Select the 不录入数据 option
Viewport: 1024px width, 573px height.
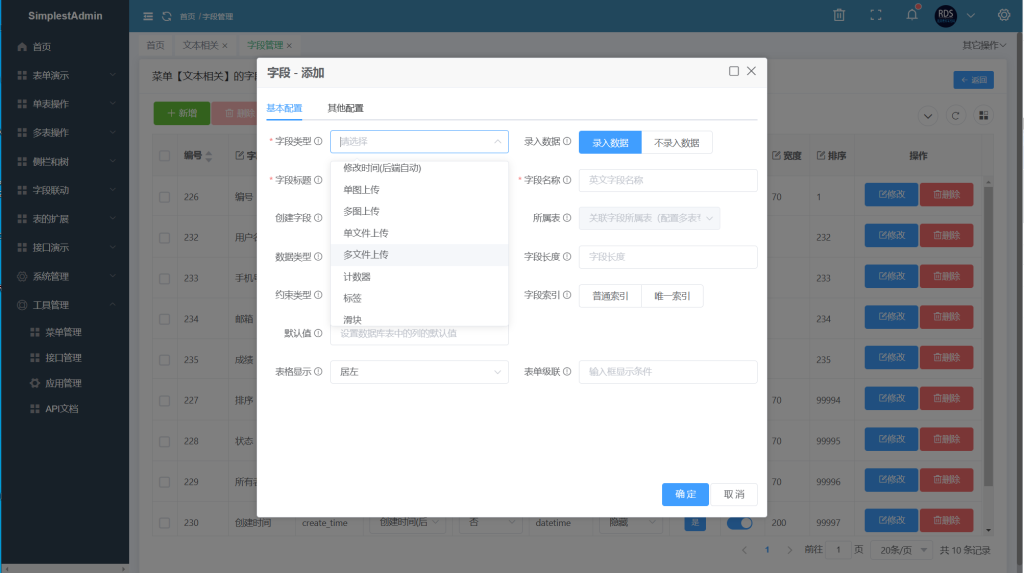click(x=676, y=143)
